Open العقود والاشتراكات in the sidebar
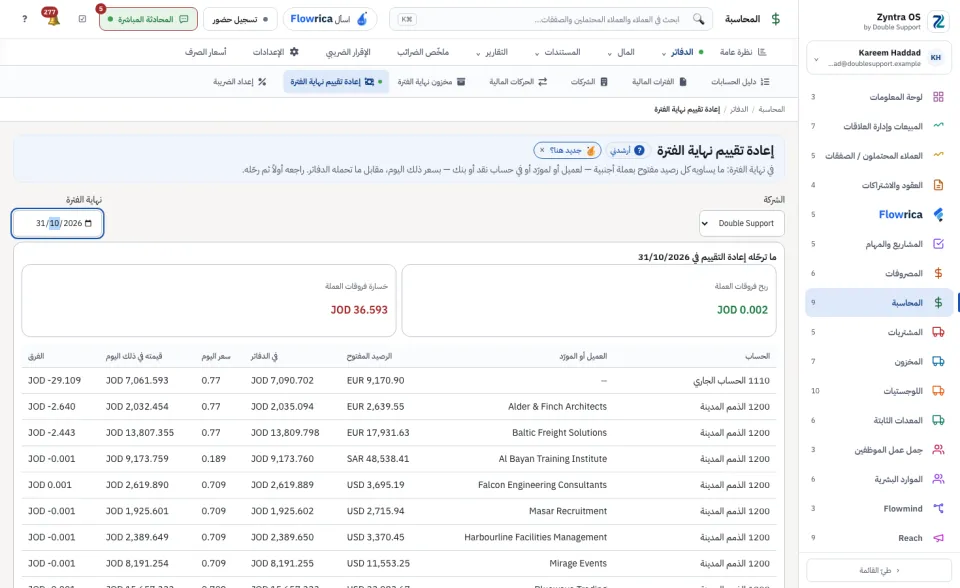This screenshot has height=588, width=960. (x=879, y=185)
